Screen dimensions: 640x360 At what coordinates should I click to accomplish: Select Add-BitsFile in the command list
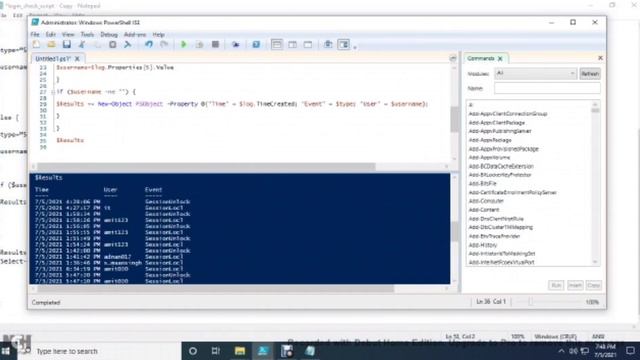[482, 184]
